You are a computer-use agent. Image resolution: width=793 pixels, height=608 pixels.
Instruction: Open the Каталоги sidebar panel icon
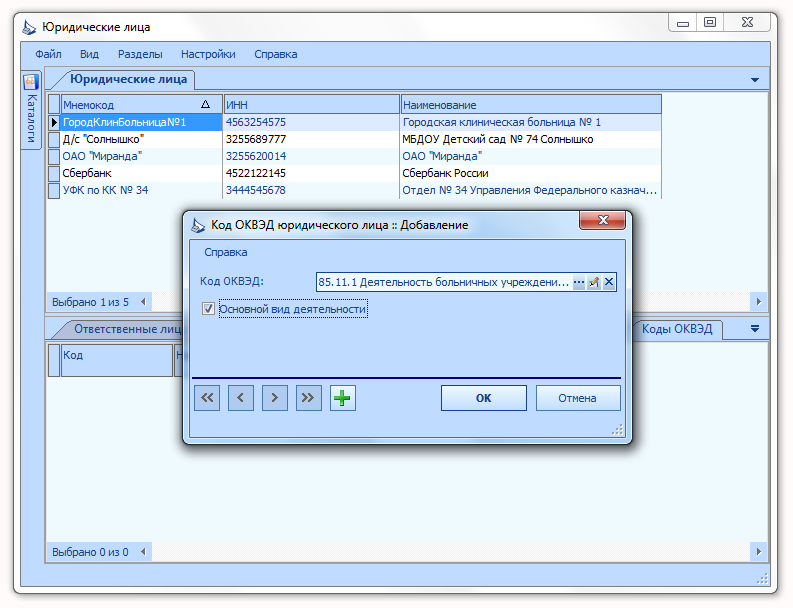(x=31, y=81)
